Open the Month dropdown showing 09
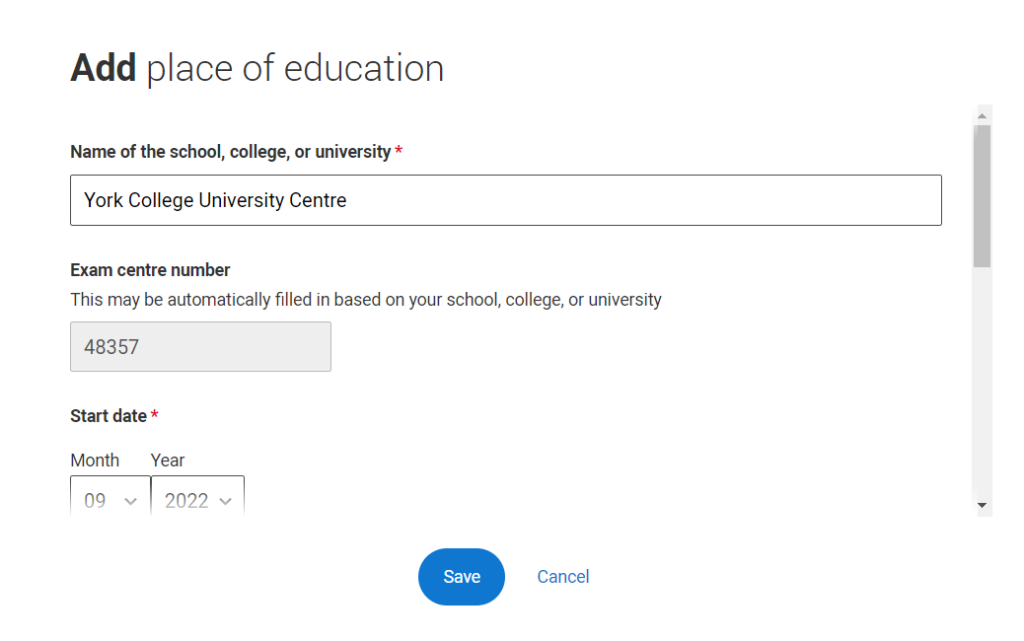1024x641 pixels. (110, 496)
